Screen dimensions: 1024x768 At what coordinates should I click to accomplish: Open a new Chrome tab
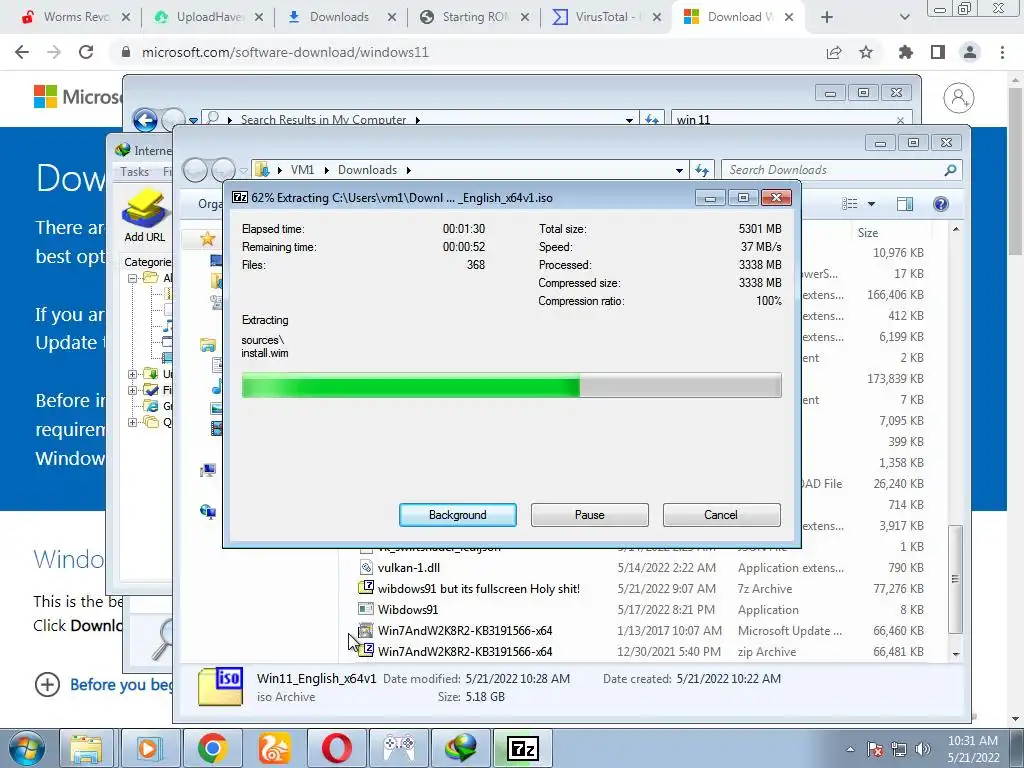coord(827,18)
